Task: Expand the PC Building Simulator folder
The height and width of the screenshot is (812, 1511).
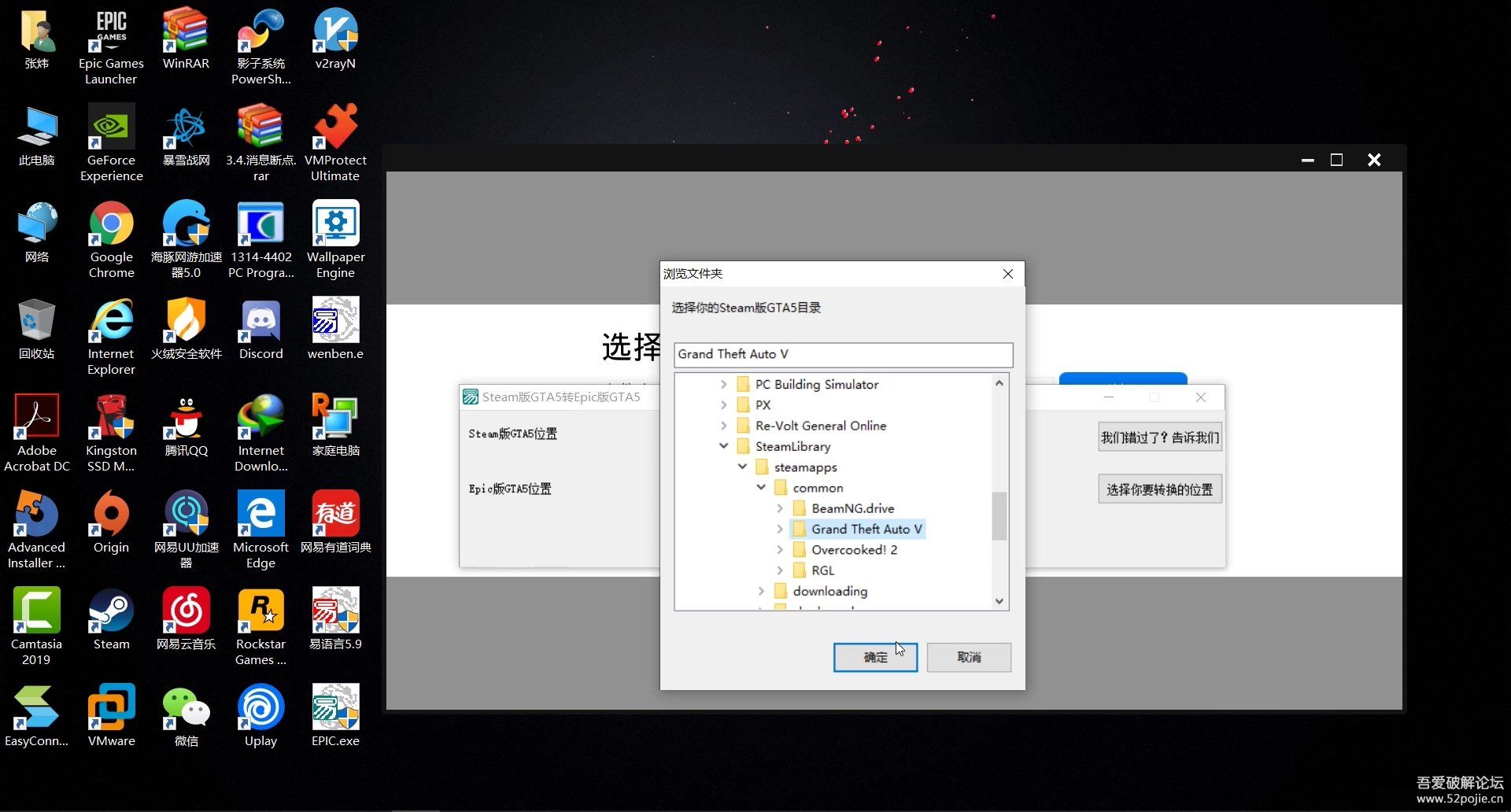Action: tap(724, 385)
